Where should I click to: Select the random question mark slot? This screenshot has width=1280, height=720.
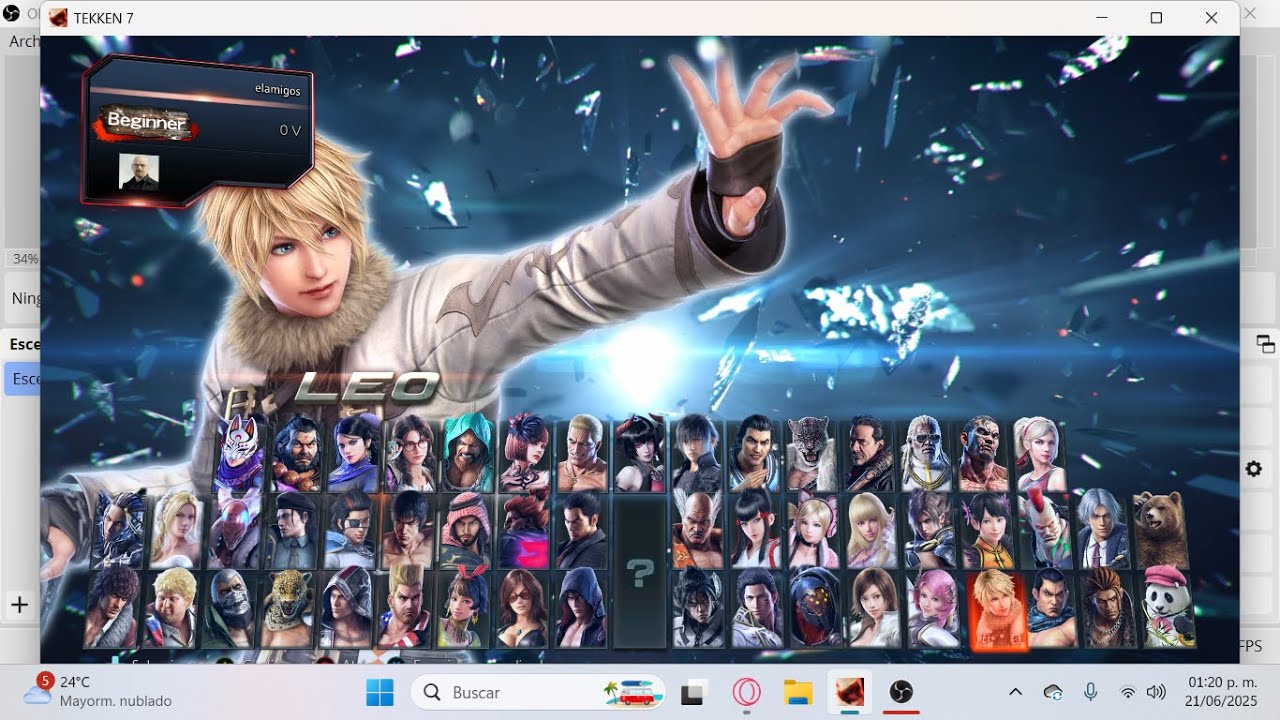[x=640, y=572]
